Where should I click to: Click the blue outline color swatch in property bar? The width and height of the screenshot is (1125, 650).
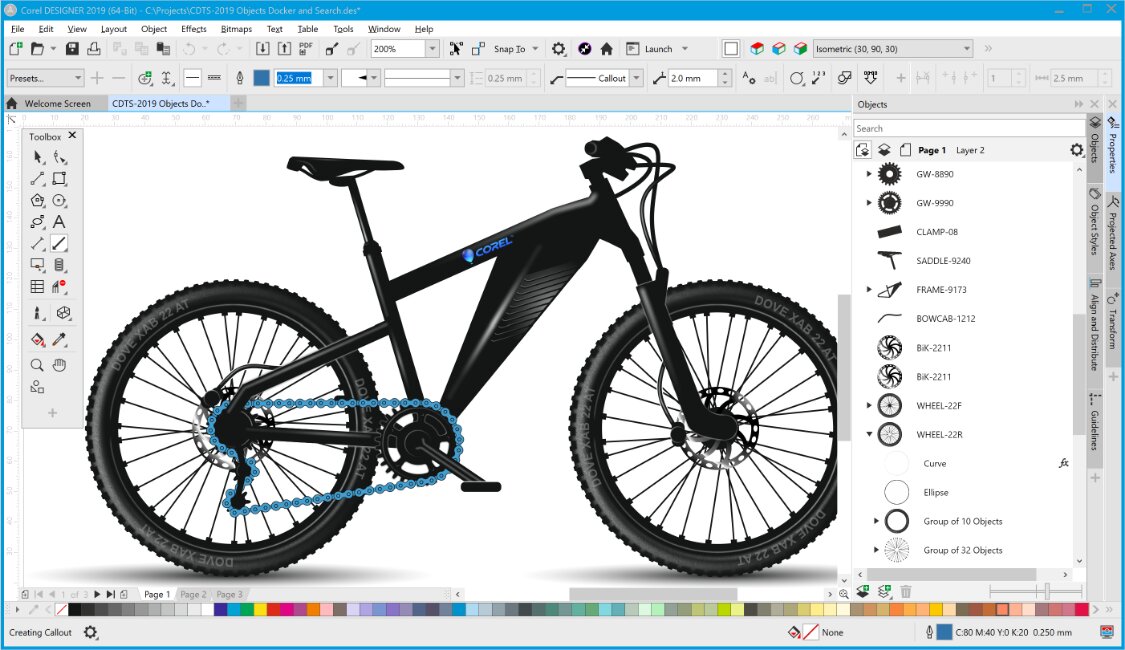(262, 78)
